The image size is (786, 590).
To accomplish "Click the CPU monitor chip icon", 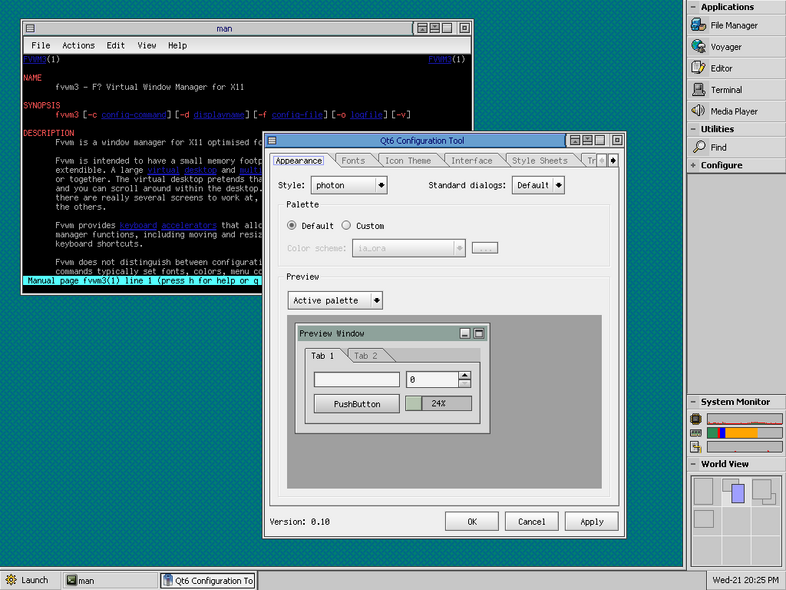I will pyautogui.click(x=696, y=419).
